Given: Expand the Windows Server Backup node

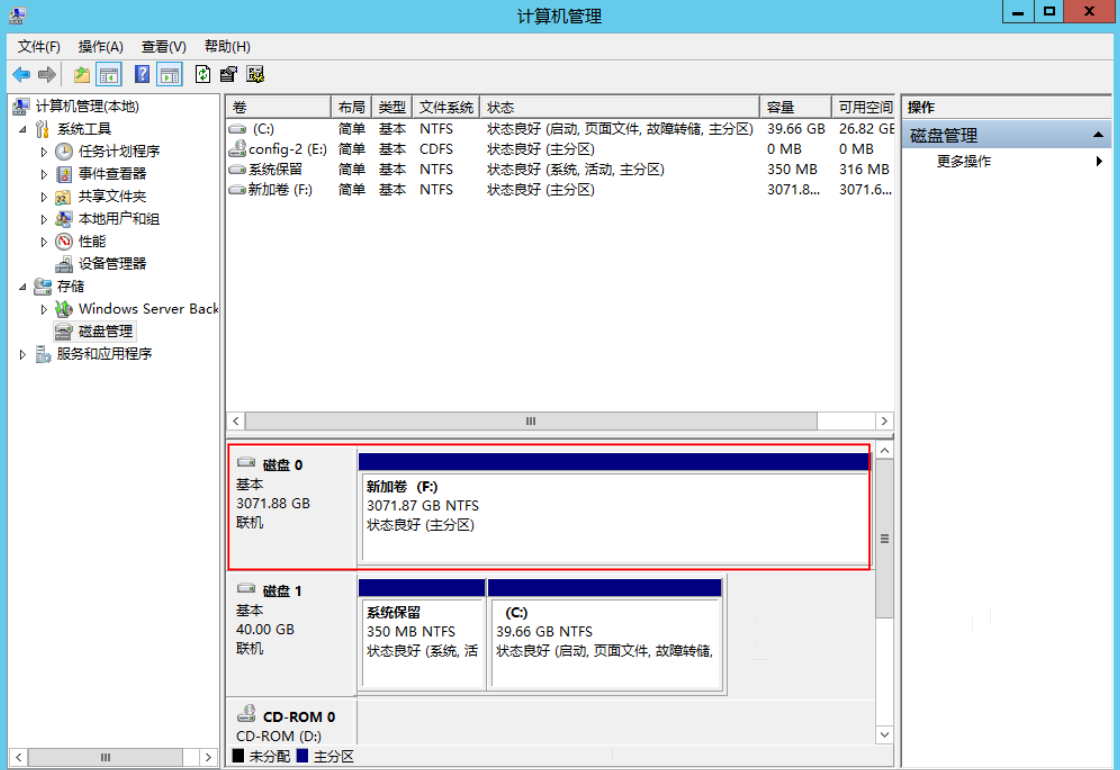Looking at the screenshot, I should pos(44,309).
